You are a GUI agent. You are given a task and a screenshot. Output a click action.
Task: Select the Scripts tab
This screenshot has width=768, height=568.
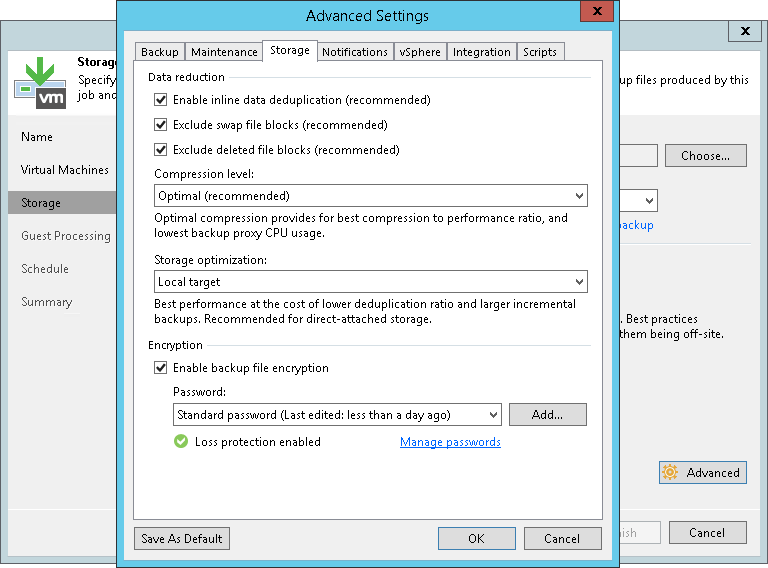click(542, 52)
